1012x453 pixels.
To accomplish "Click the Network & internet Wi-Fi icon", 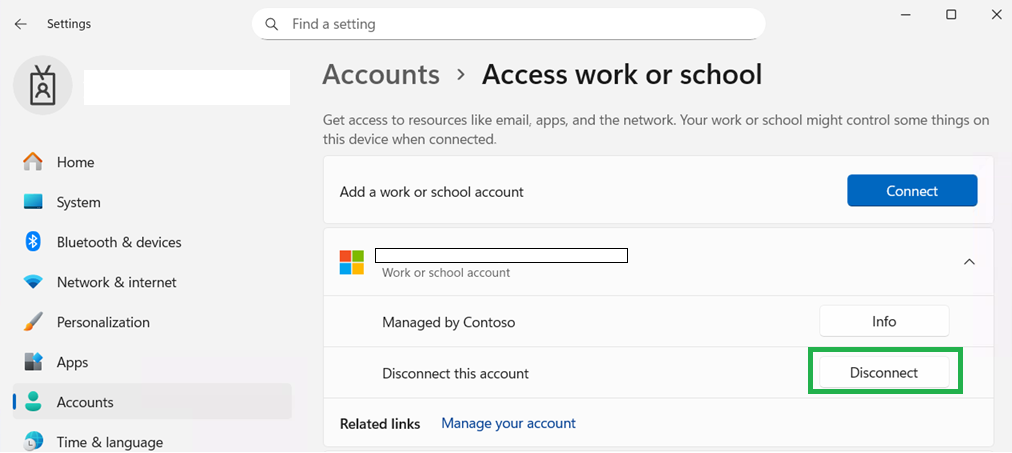I will click(34, 282).
